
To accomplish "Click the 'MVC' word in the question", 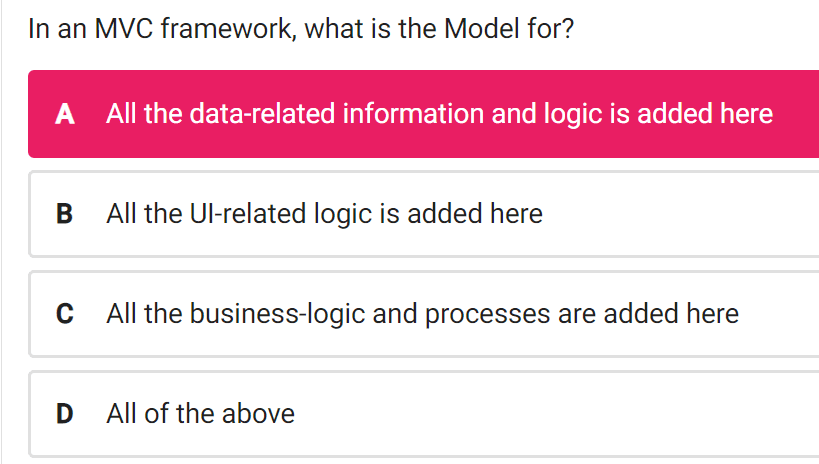I will 124,29.
